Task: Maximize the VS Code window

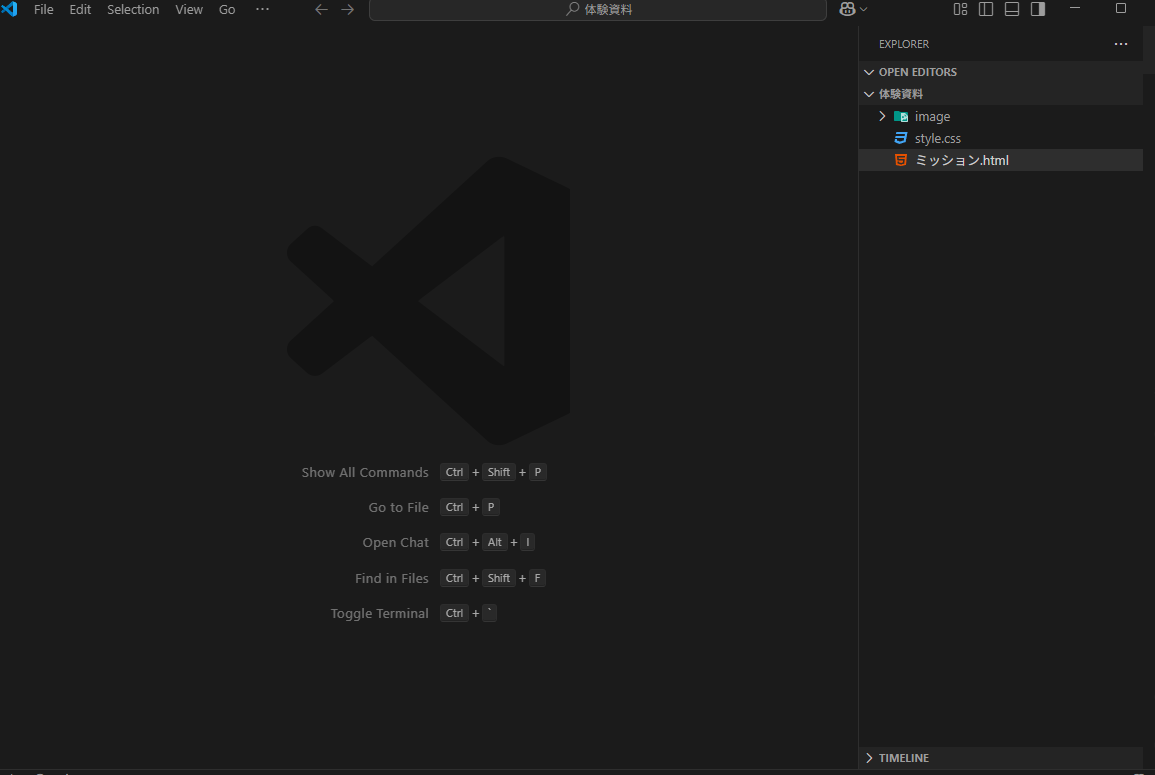Action: (x=1121, y=8)
